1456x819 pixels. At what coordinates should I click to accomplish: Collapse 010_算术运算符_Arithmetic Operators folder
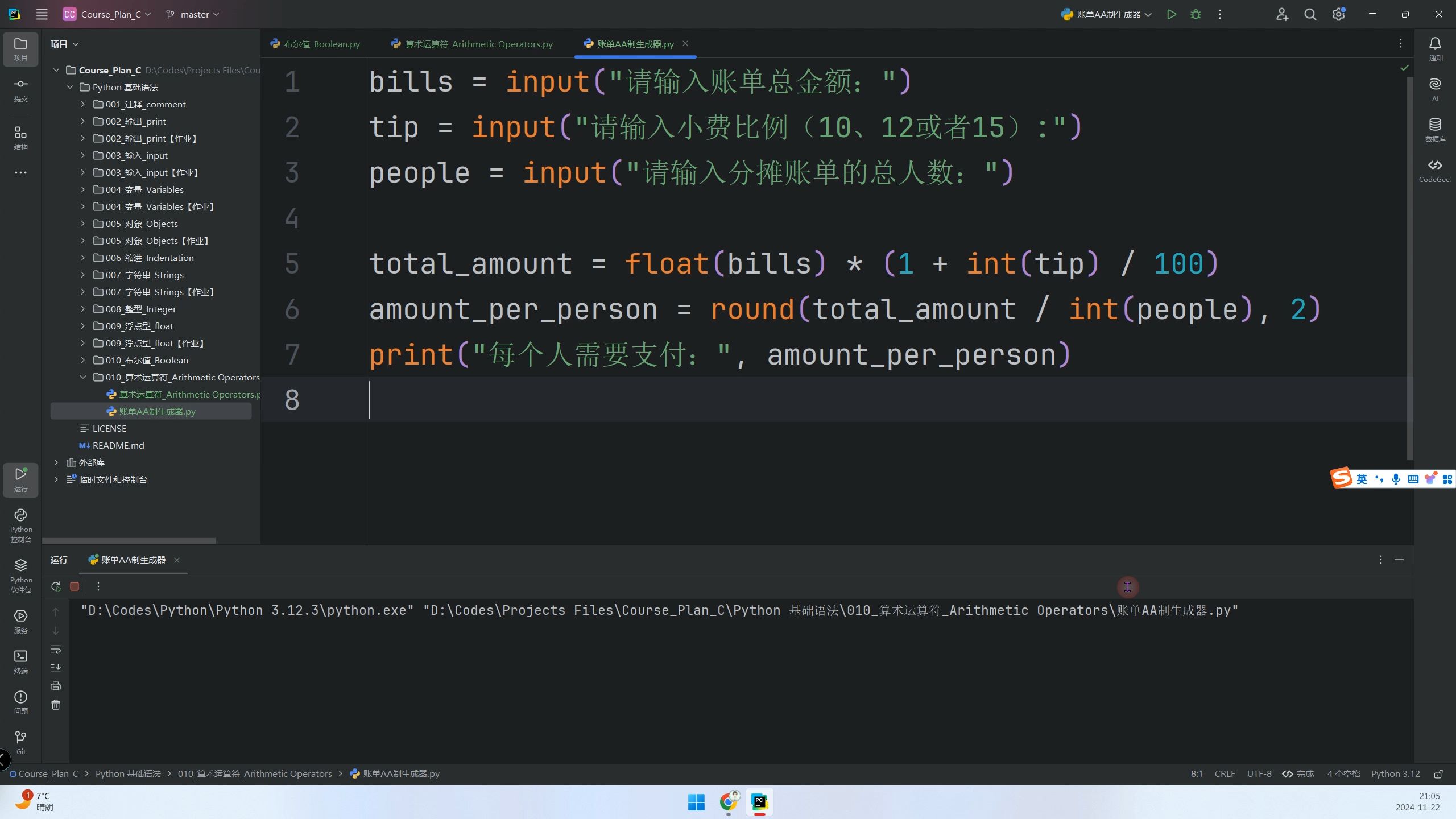[83, 377]
